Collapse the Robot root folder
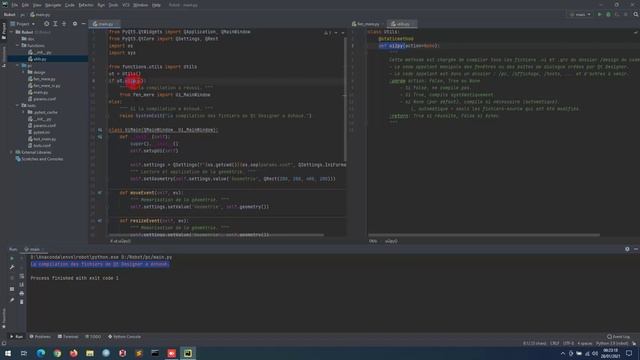 click(12, 32)
